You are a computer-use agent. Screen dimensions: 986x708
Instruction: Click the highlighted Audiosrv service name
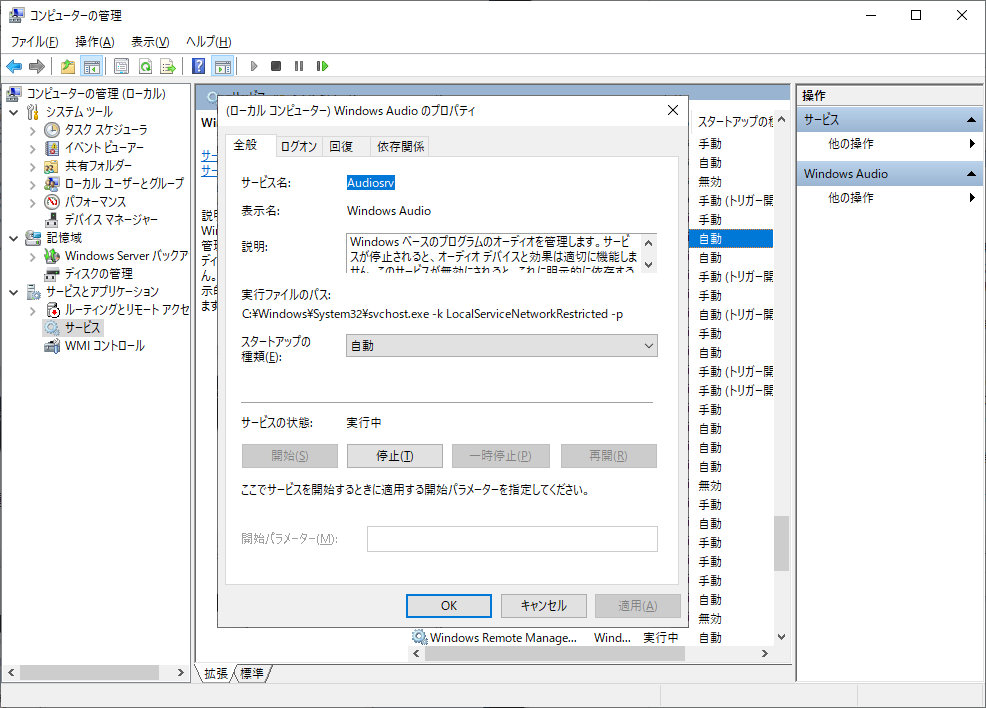(x=371, y=183)
